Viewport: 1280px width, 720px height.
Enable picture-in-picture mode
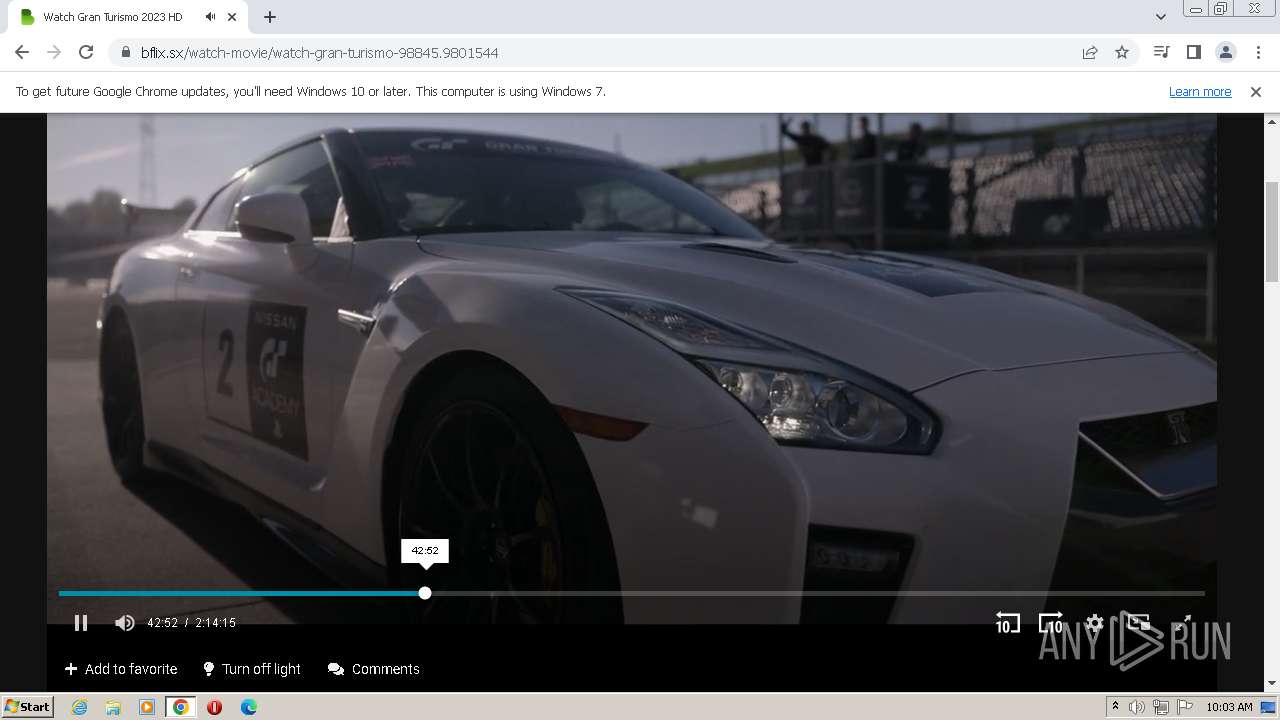click(1139, 623)
